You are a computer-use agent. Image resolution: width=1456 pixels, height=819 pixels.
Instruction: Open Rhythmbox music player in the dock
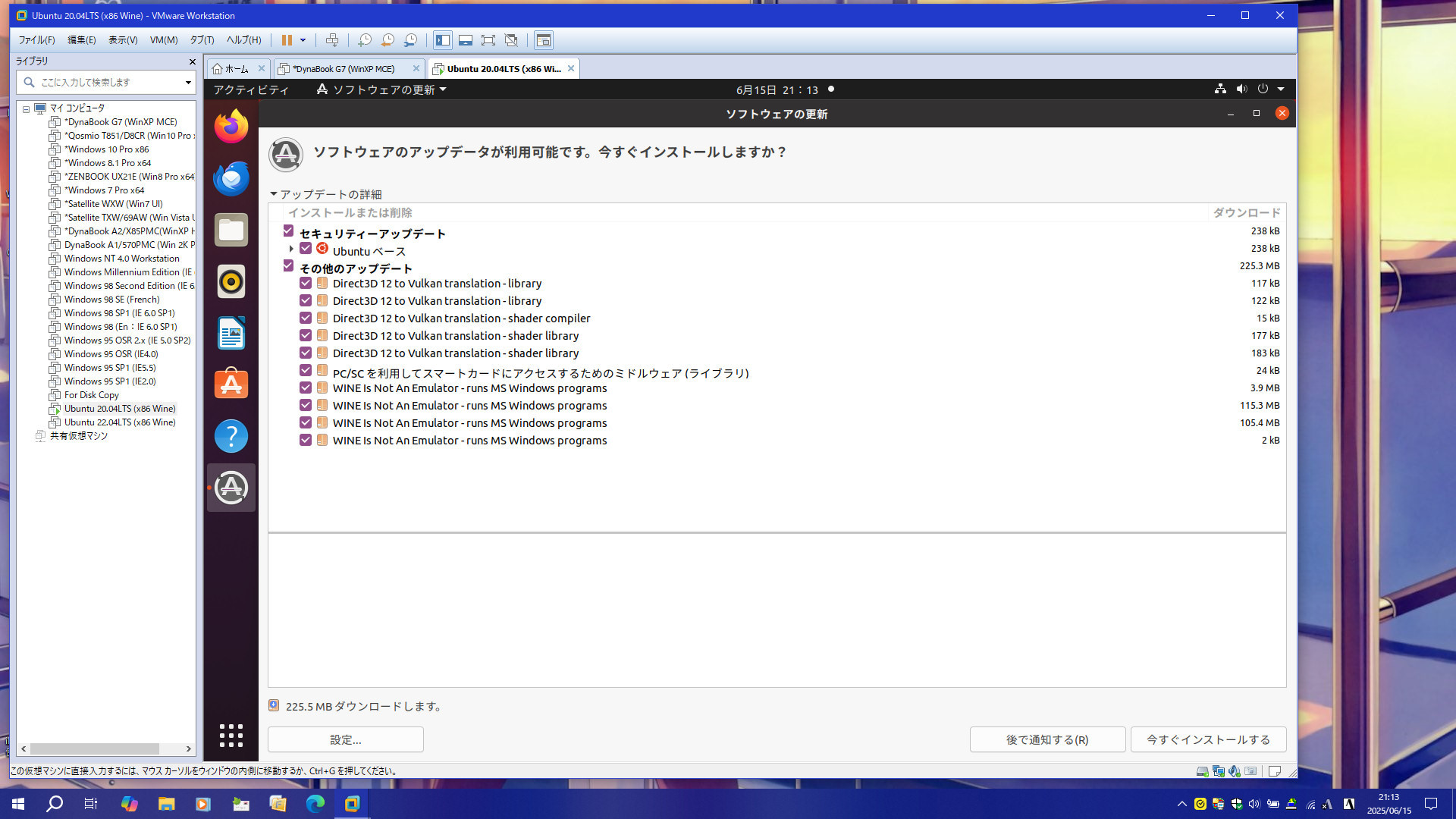pos(231,281)
